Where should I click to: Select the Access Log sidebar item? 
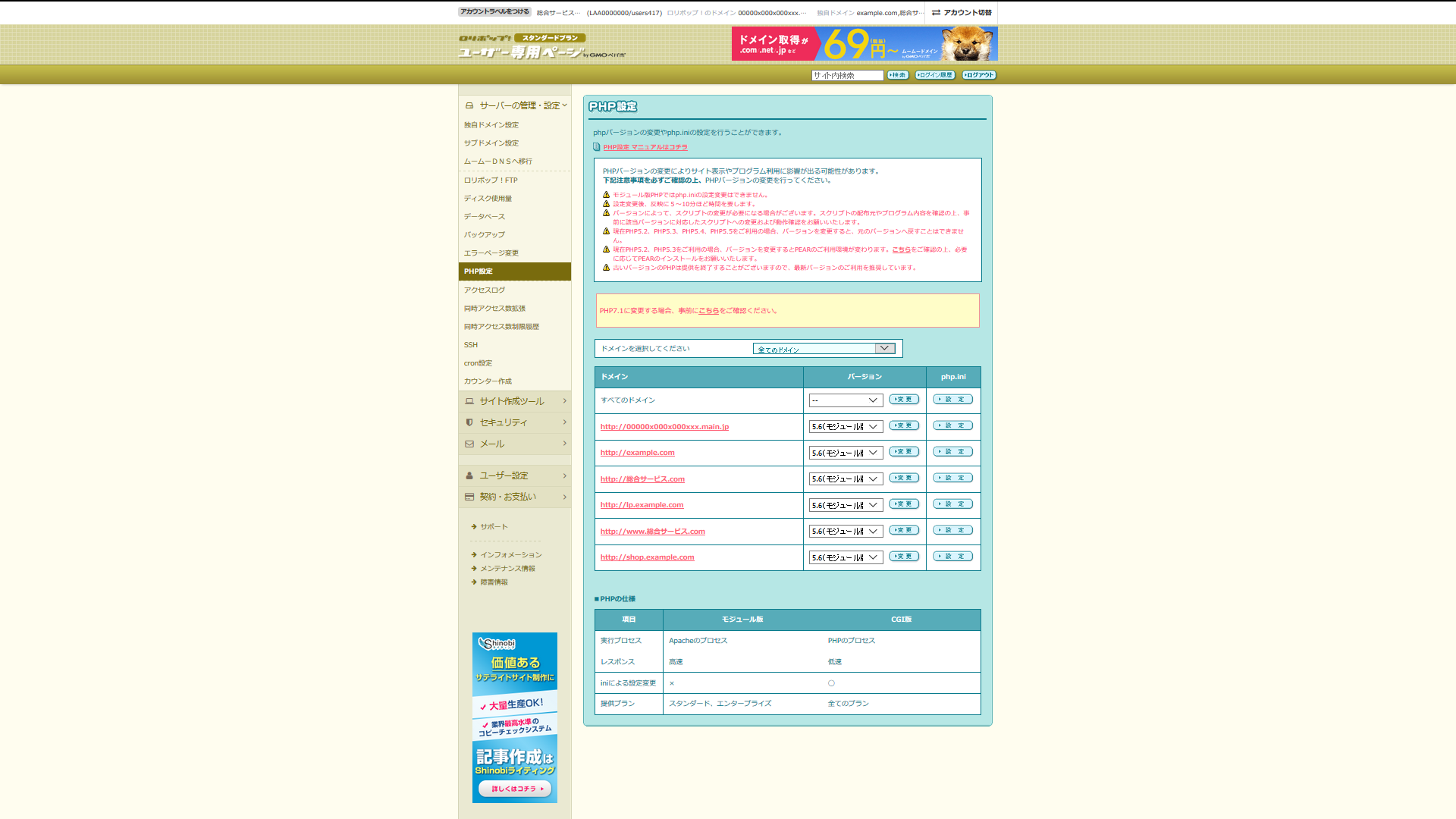coord(485,290)
